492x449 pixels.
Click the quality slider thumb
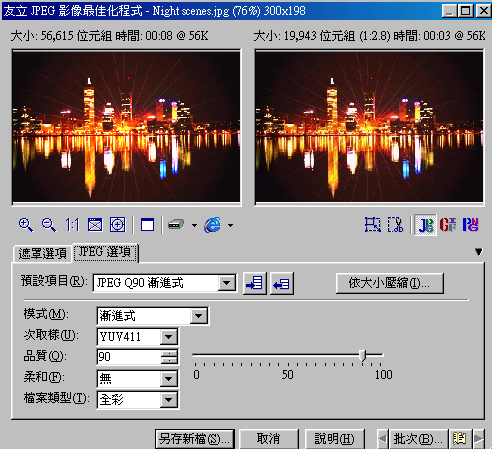tap(363, 356)
